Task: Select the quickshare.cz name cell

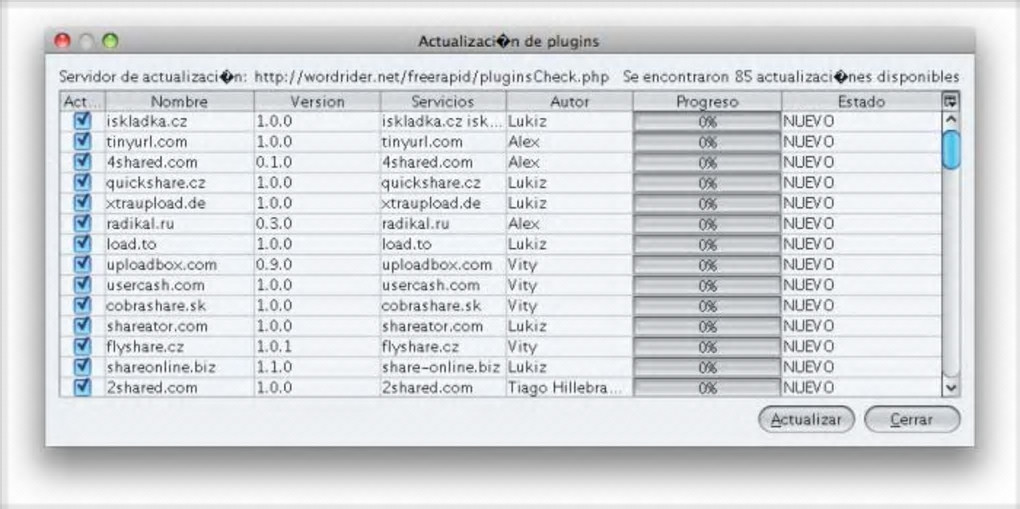Action: (x=180, y=182)
